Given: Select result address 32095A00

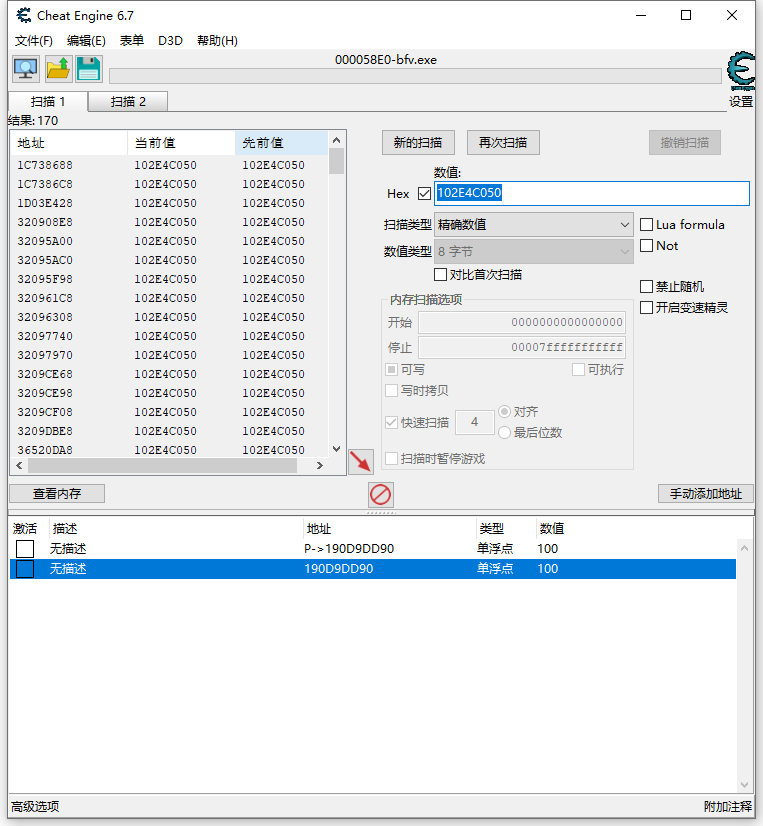Looking at the screenshot, I should 45,241.
